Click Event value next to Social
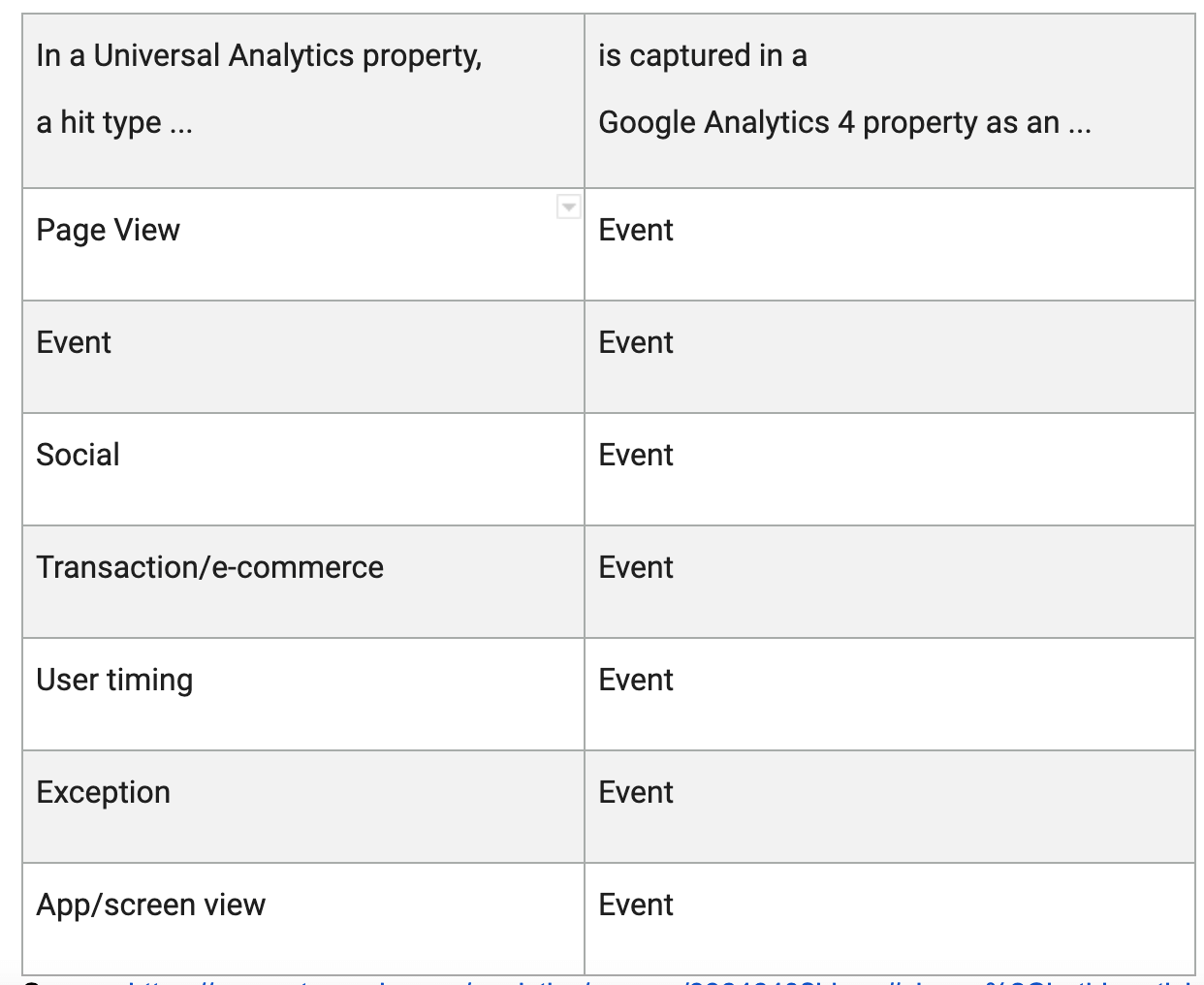The width and height of the screenshot is (1204, 985). pos(636,455)
